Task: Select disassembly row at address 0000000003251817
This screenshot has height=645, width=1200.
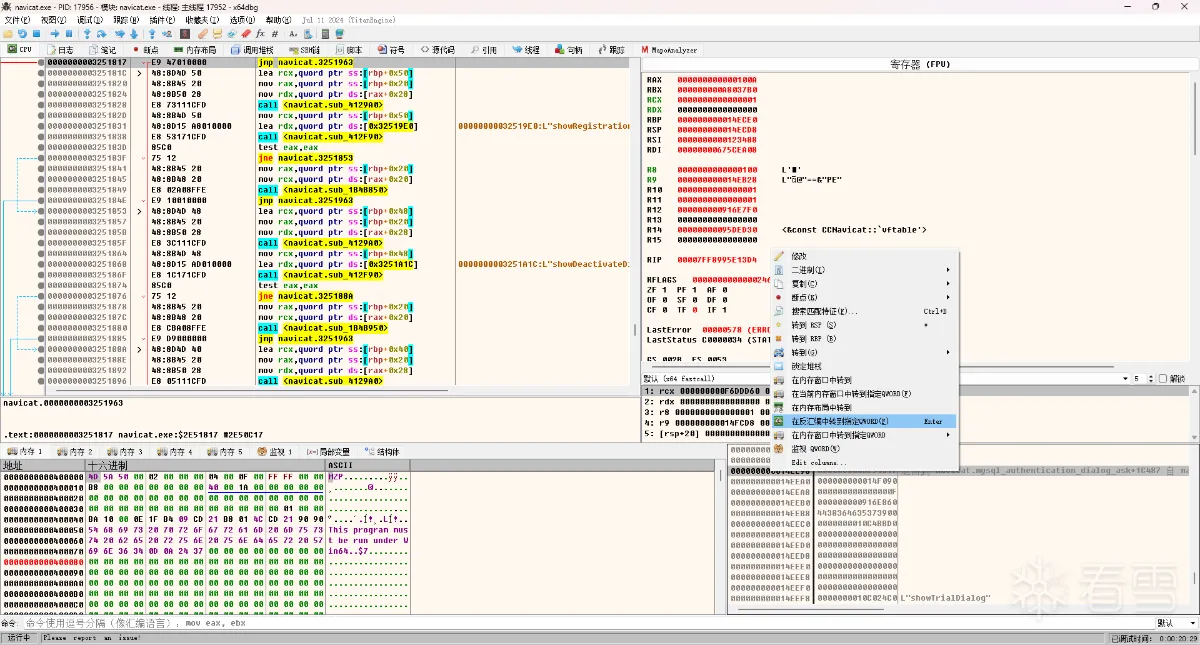Action: [337, 62]
